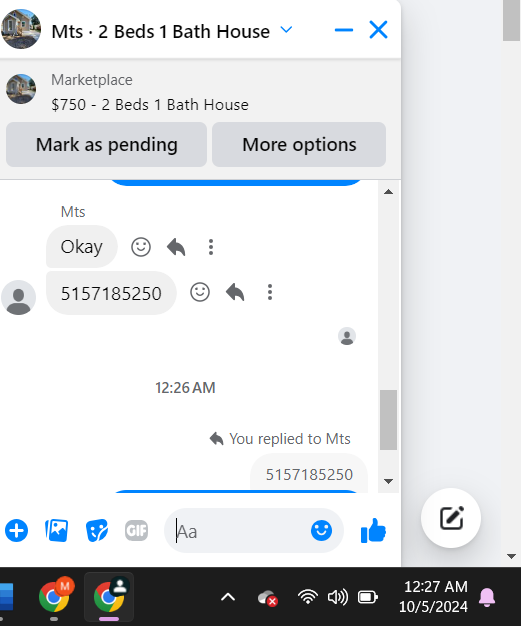Click chat scroll down arrow
521x626 pixels.
point(388,481)
